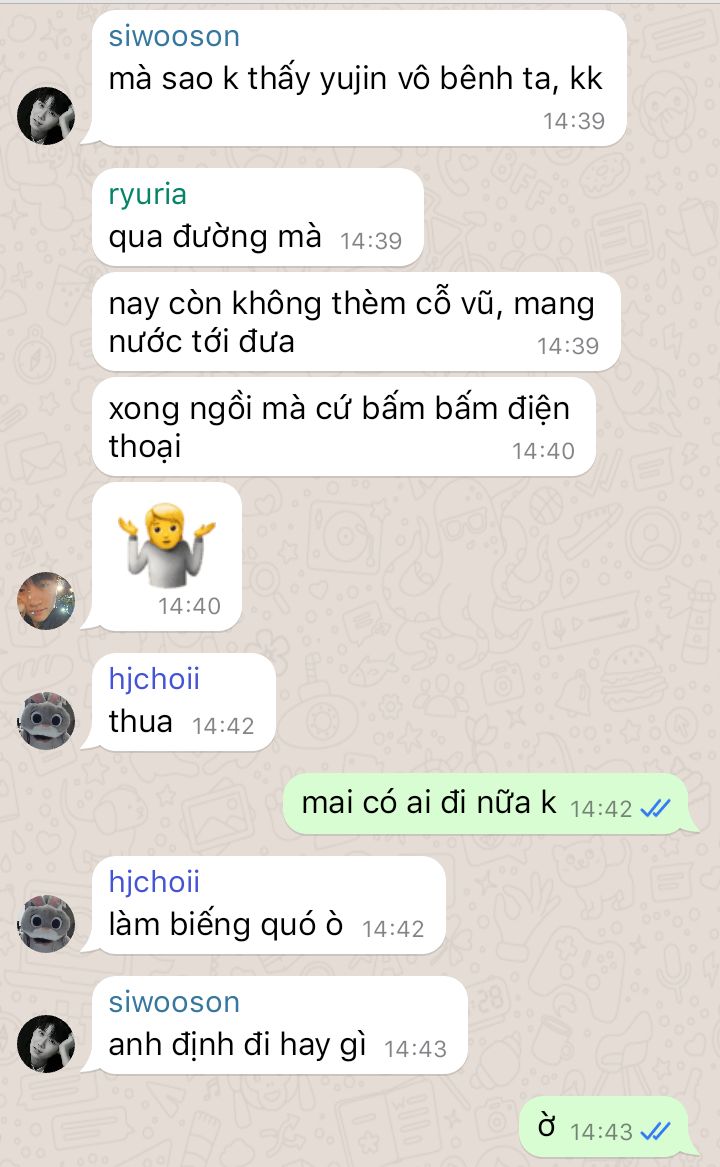This screenshot has width=720, height=1167.
Task: Open siwooson's avatar beside 'anh định đi hay gì'
Action: click(46, 1043)
